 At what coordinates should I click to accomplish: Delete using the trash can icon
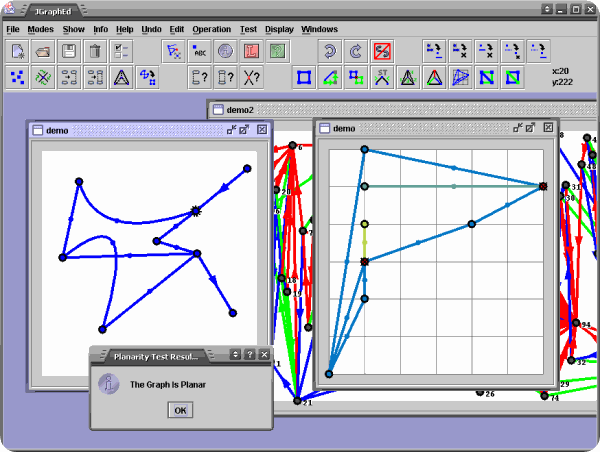click(95, 51)
